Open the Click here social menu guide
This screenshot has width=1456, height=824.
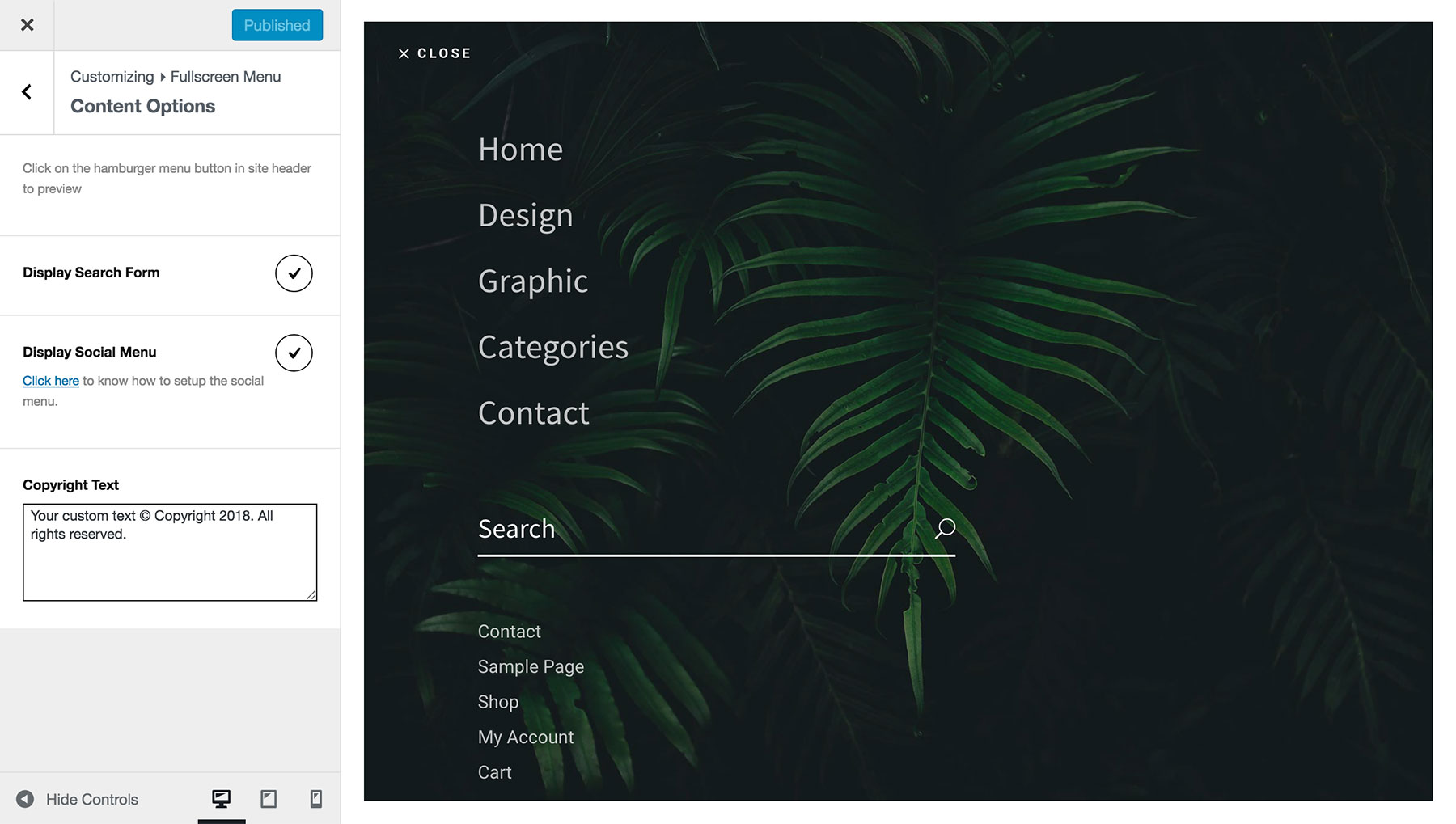coord(50,380)
